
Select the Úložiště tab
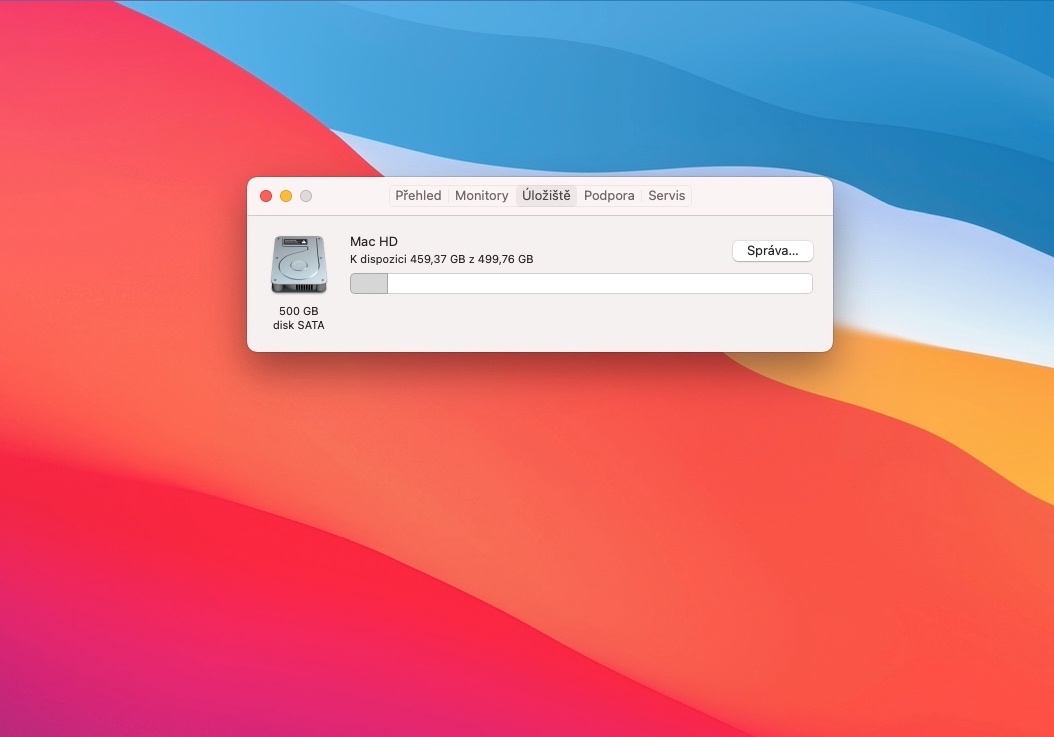pyautogui.click(x=545, y=195)
